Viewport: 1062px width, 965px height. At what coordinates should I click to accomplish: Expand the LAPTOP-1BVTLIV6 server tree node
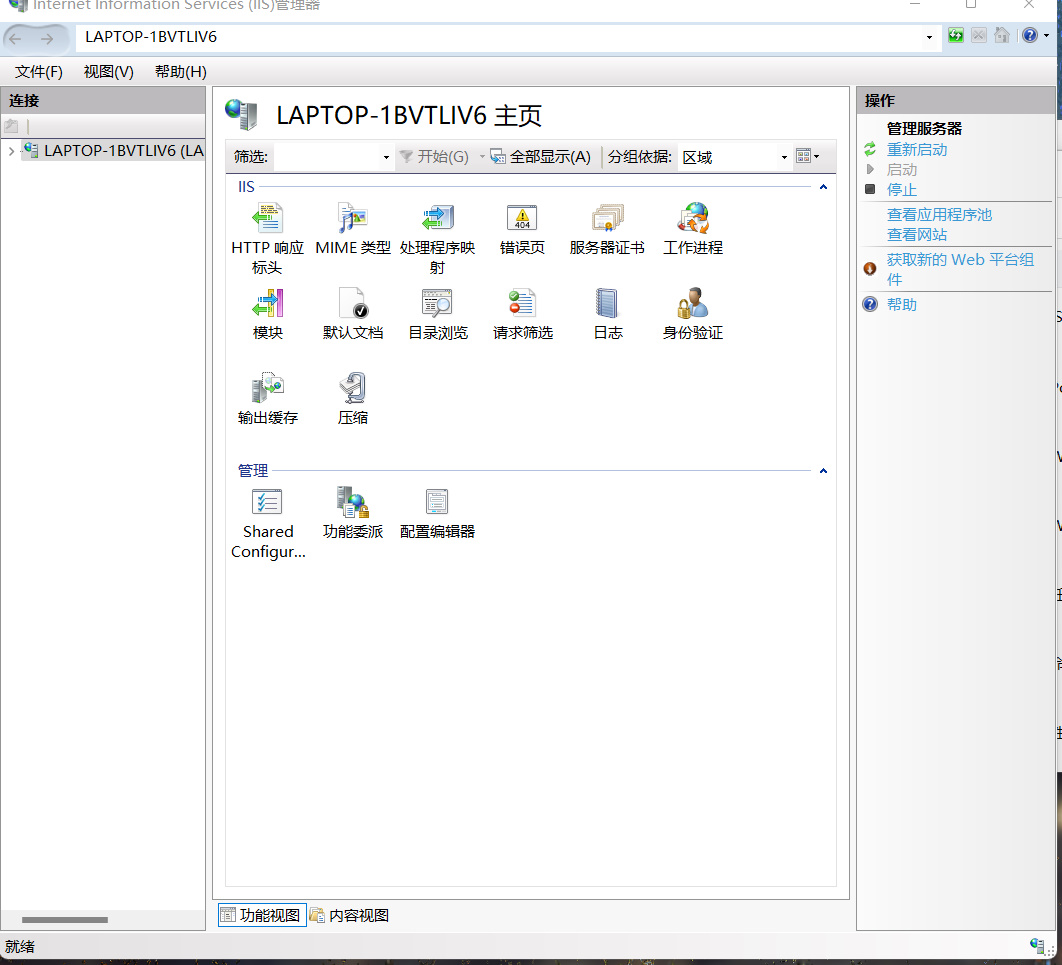click(11, 151)
